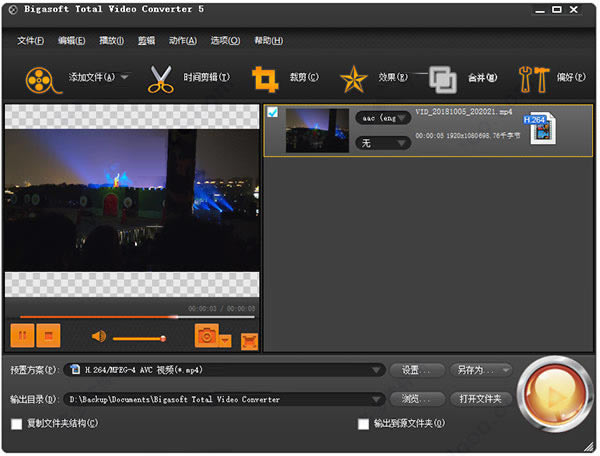Screen dimensions: 600x456
Task: Open the preset profile H.264/MPEG-4 AVC dropdown
Action: tap(224, 370)
